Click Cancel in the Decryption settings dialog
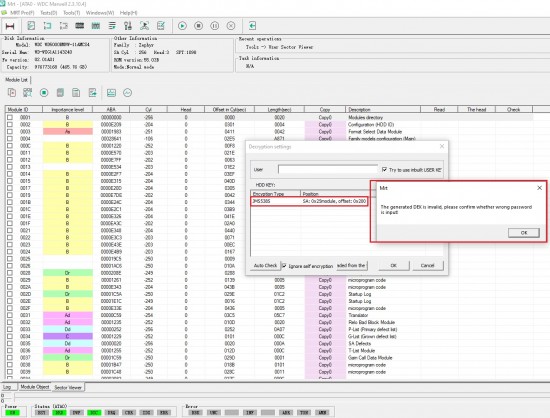This screenshot has width=550, height=418. [x=427, y=265]
